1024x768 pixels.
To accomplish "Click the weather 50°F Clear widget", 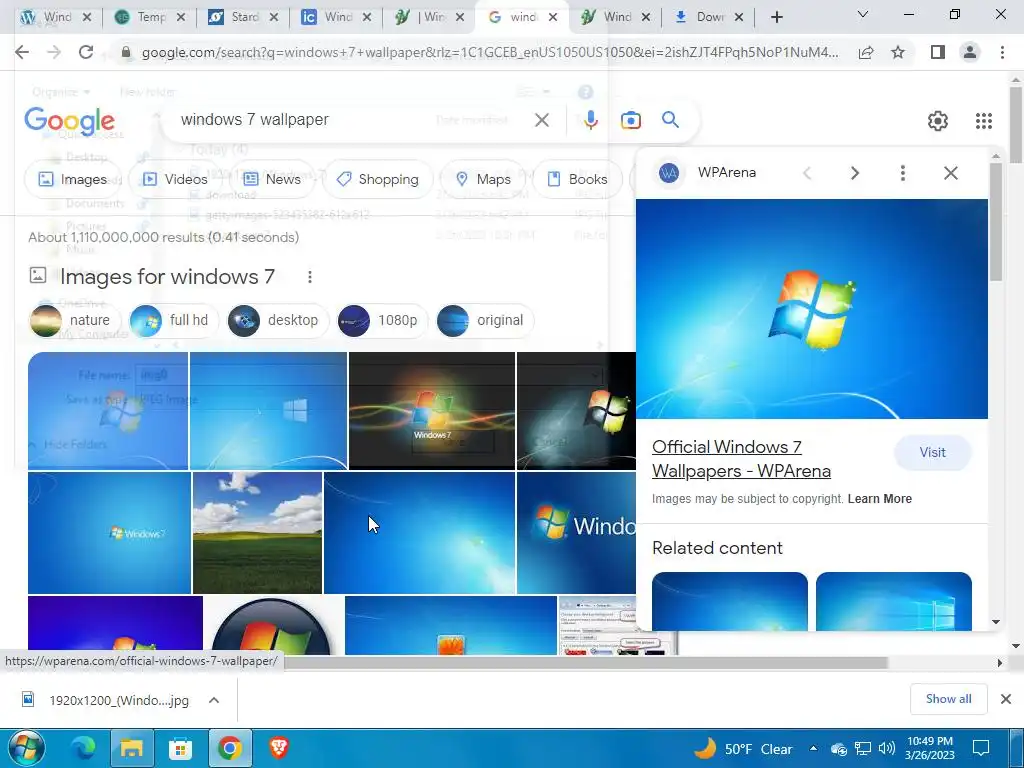I will click(743, 748).
